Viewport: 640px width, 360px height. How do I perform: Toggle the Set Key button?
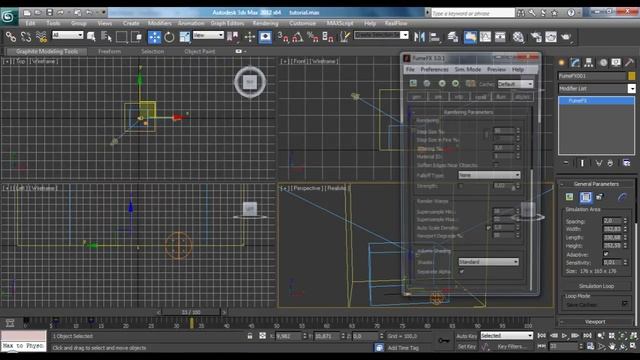pos(467,347)
